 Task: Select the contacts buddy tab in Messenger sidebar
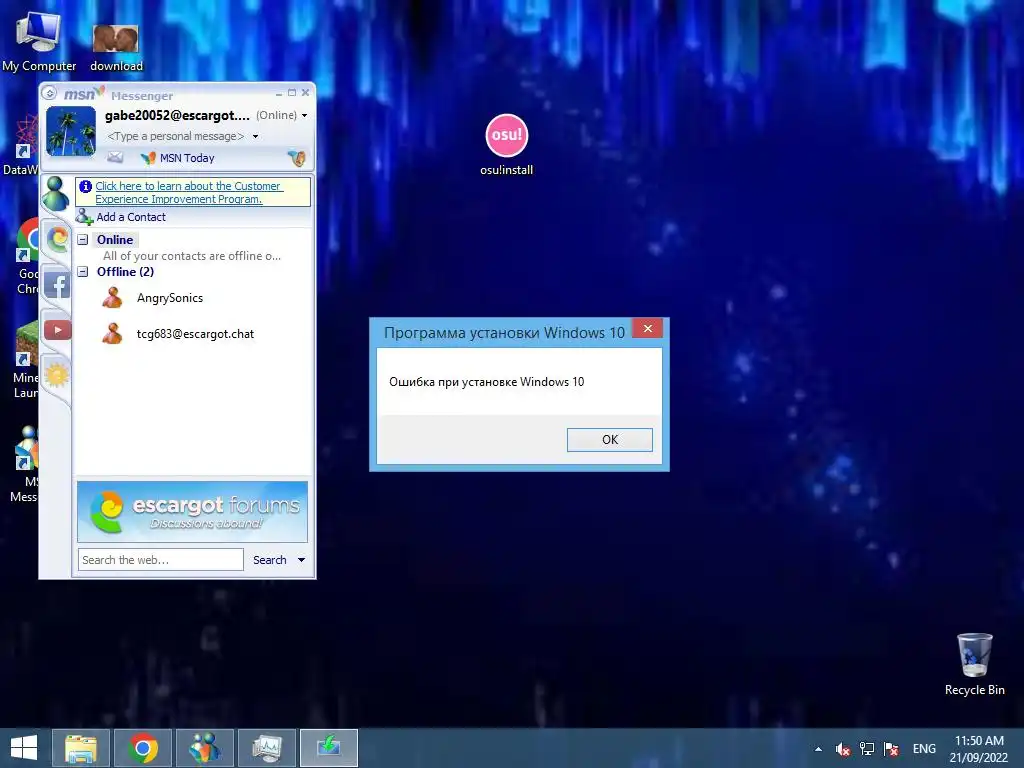56,193
